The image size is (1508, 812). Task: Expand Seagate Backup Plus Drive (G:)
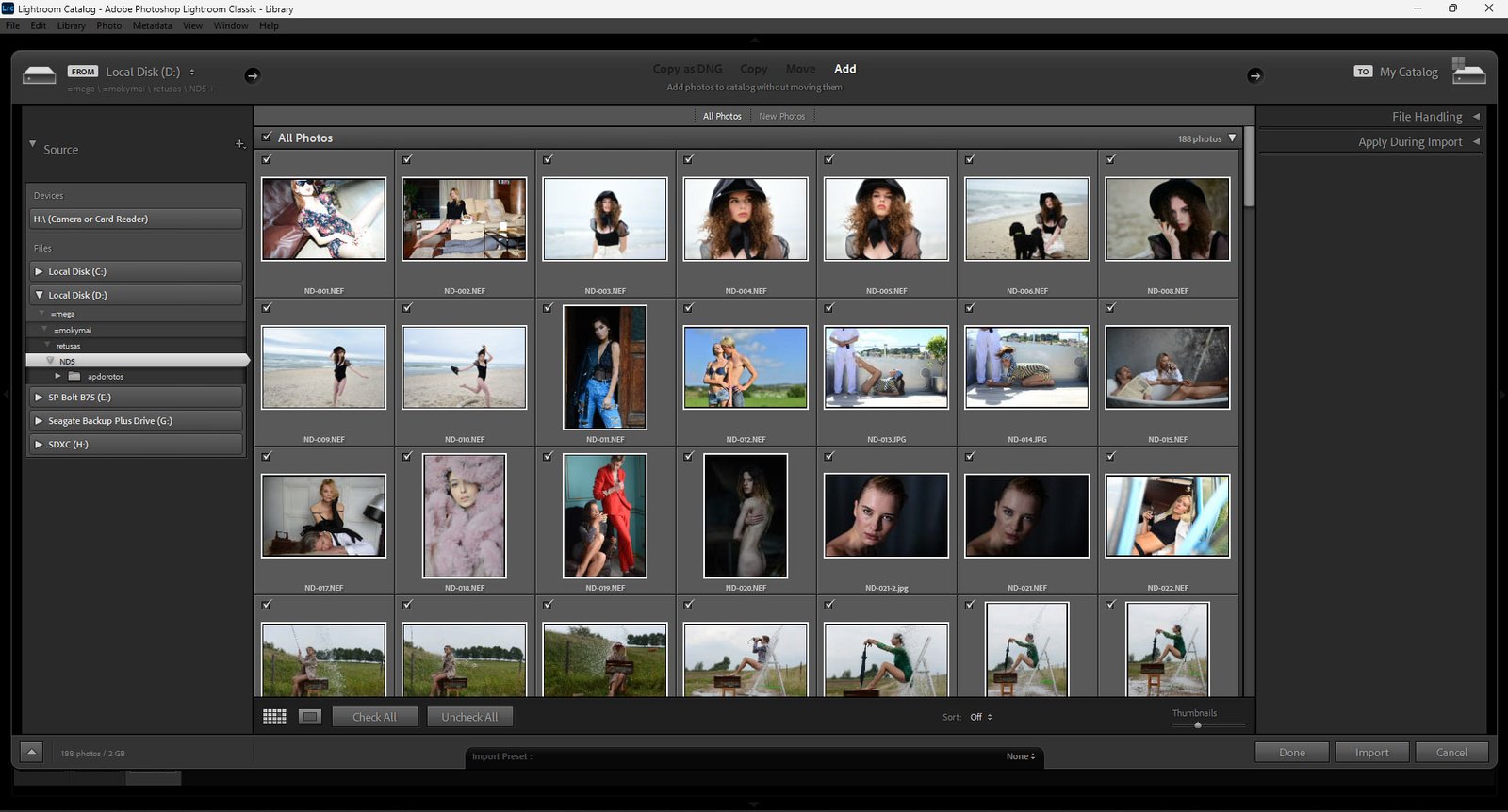point(40,421)
